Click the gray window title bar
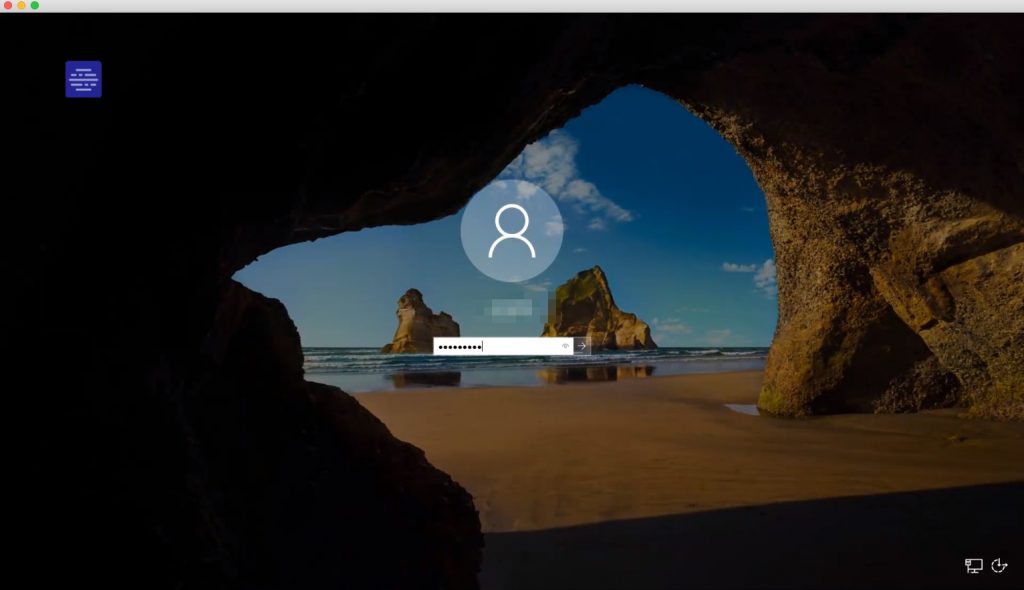Viewport: 1024px width, 590px height. (512, 6)
